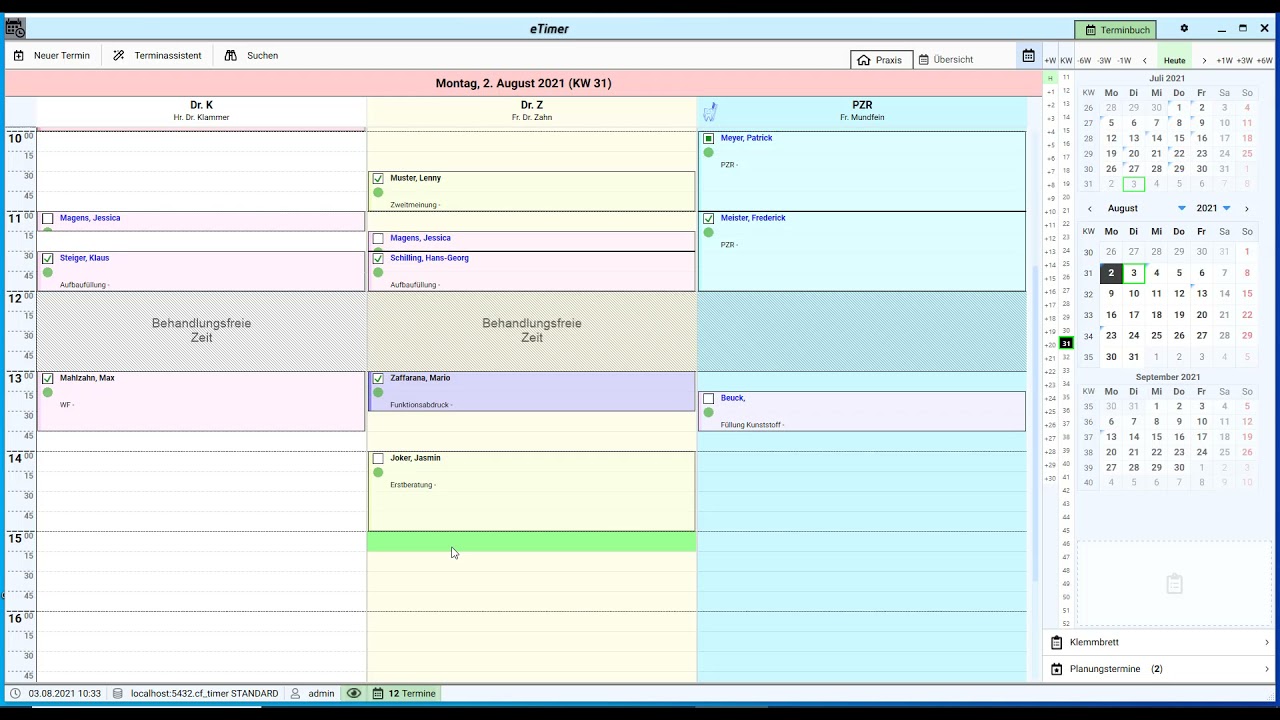Click the Planungstermine calendar icon
Viewport: 1280px width, 720px height.
tap(1057, 669)
